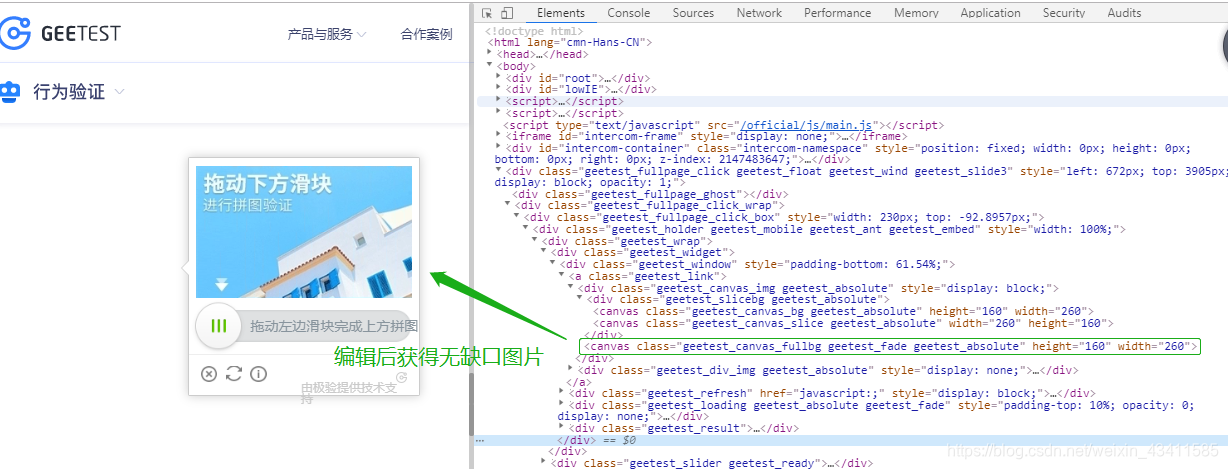1228x469 pixels.
Task: Open the 合作案例 navigation item
Action: [426, 34]
